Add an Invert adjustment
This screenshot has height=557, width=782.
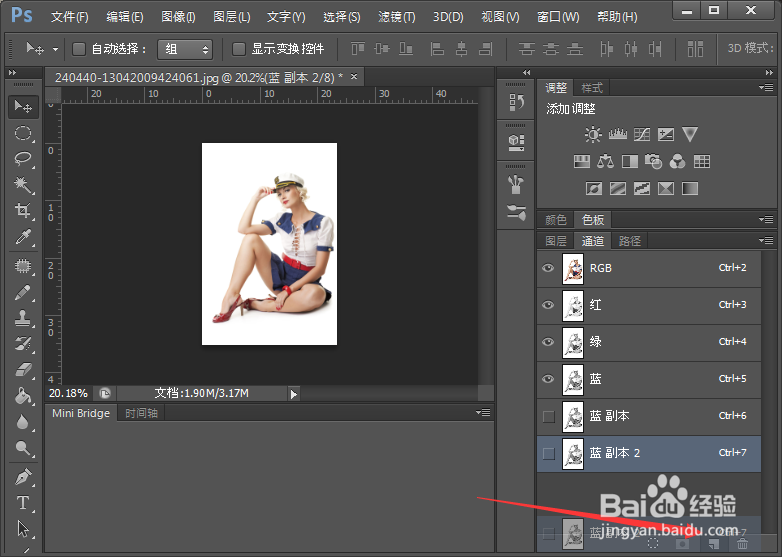pos(593,188)
